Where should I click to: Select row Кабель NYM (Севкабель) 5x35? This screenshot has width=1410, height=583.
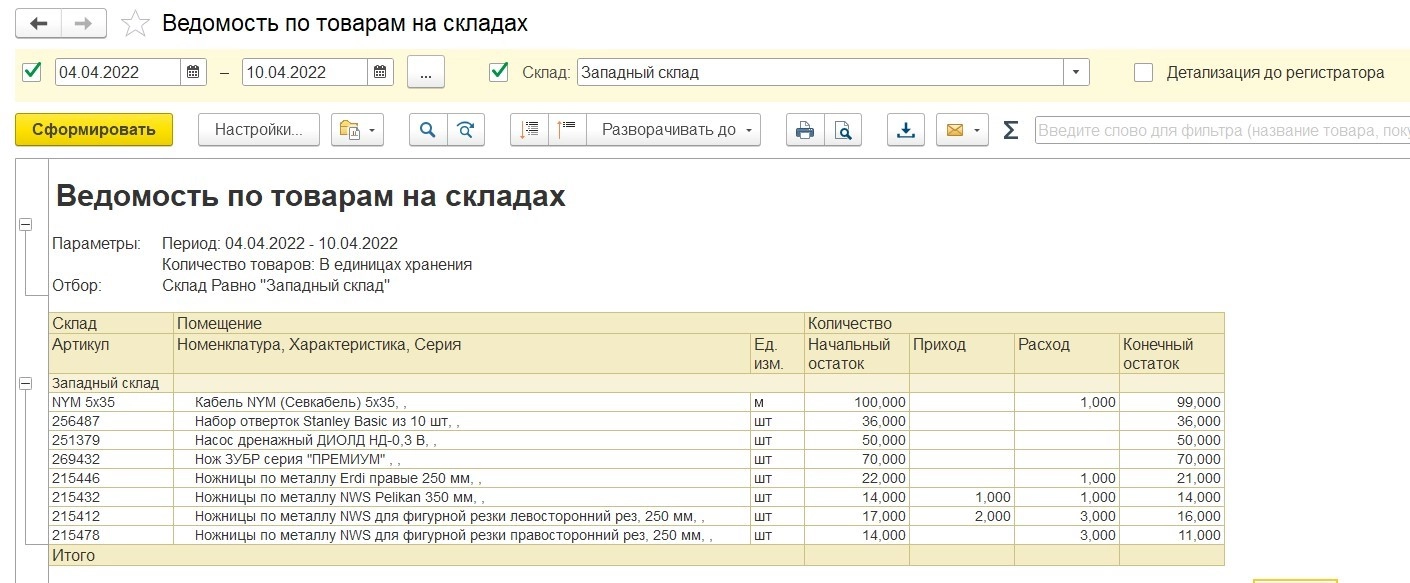pyautogui.click(x=636, y=402)
